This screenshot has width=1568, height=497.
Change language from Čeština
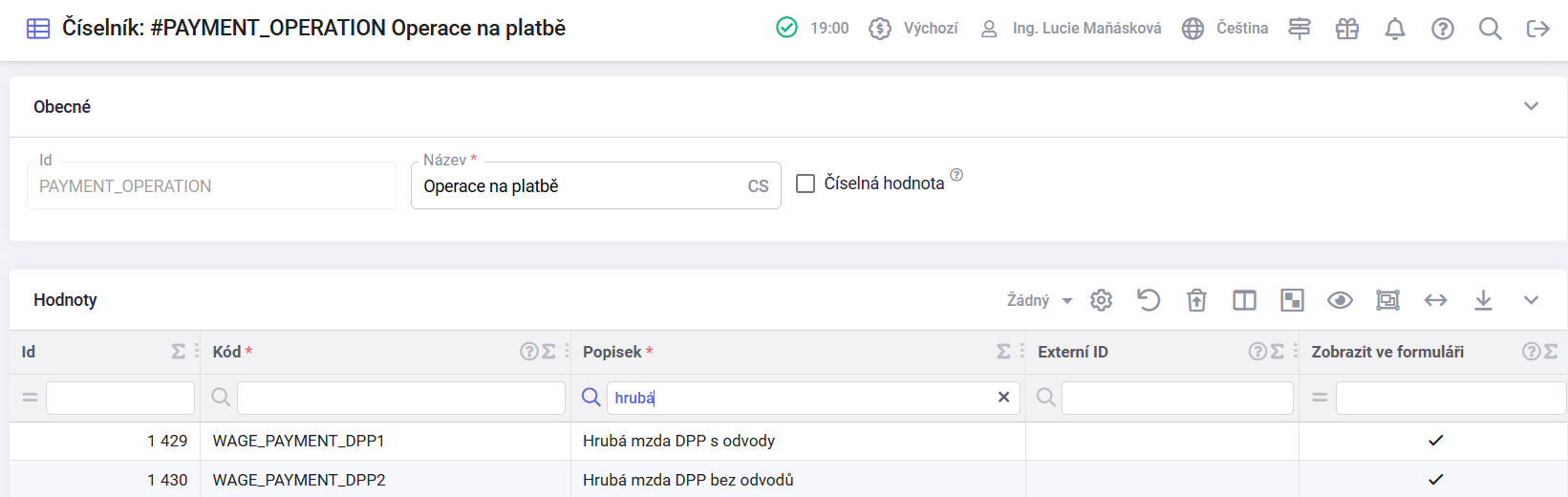[1225, 29]
